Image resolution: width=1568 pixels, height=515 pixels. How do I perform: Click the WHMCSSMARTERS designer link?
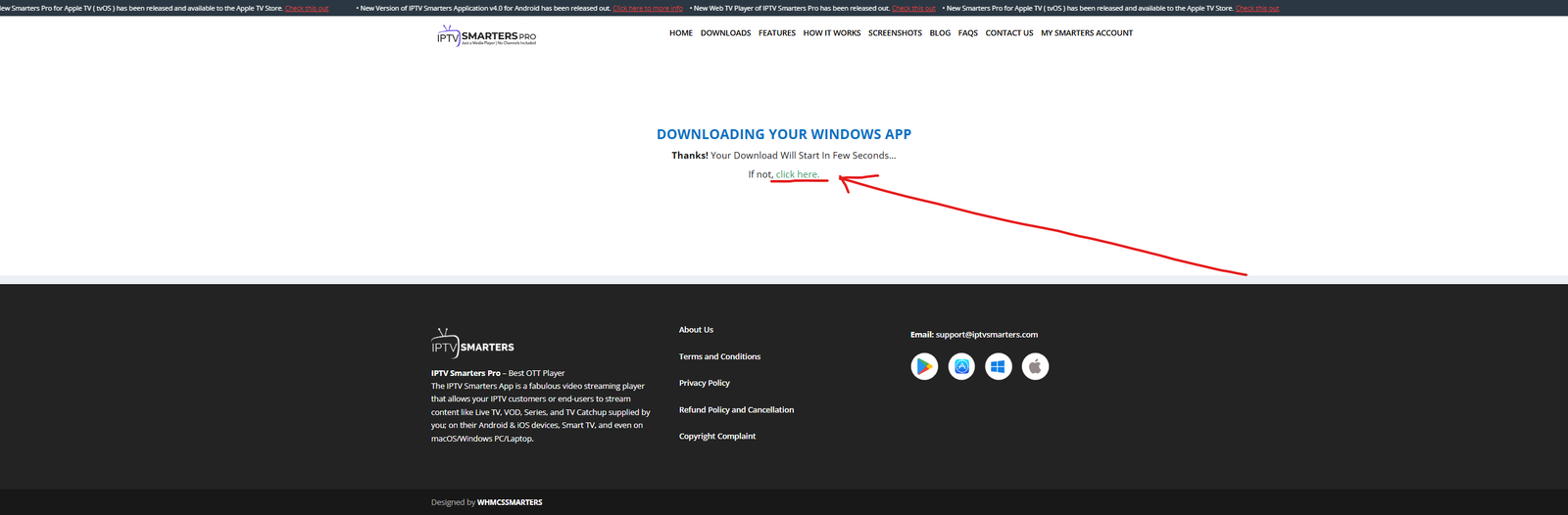pos(510,502)
